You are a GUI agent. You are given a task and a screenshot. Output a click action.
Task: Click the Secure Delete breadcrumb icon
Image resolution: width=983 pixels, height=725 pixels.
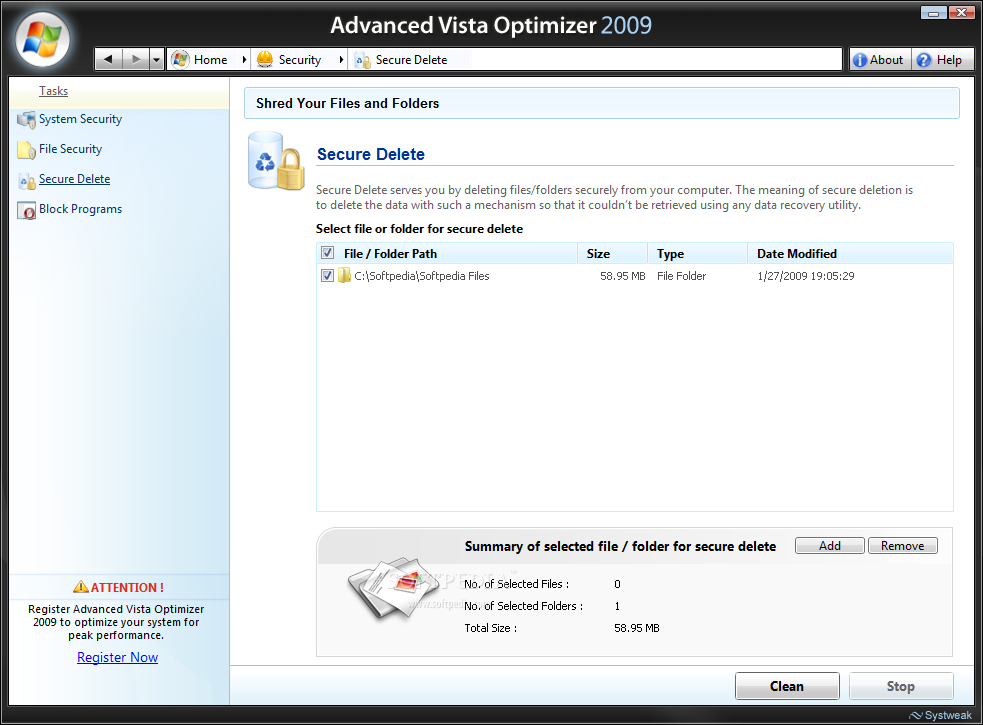click(x=362, y=60)
